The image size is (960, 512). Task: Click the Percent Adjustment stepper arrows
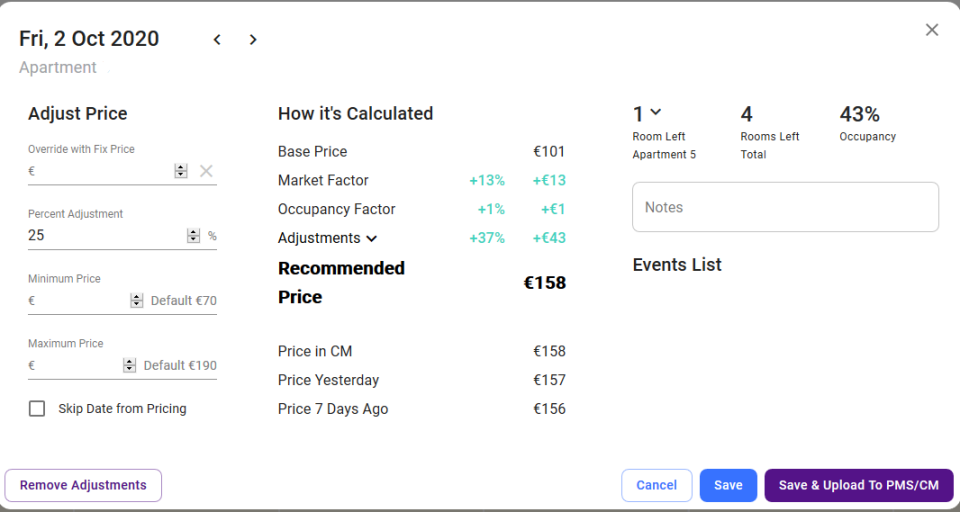pos(193,236)
